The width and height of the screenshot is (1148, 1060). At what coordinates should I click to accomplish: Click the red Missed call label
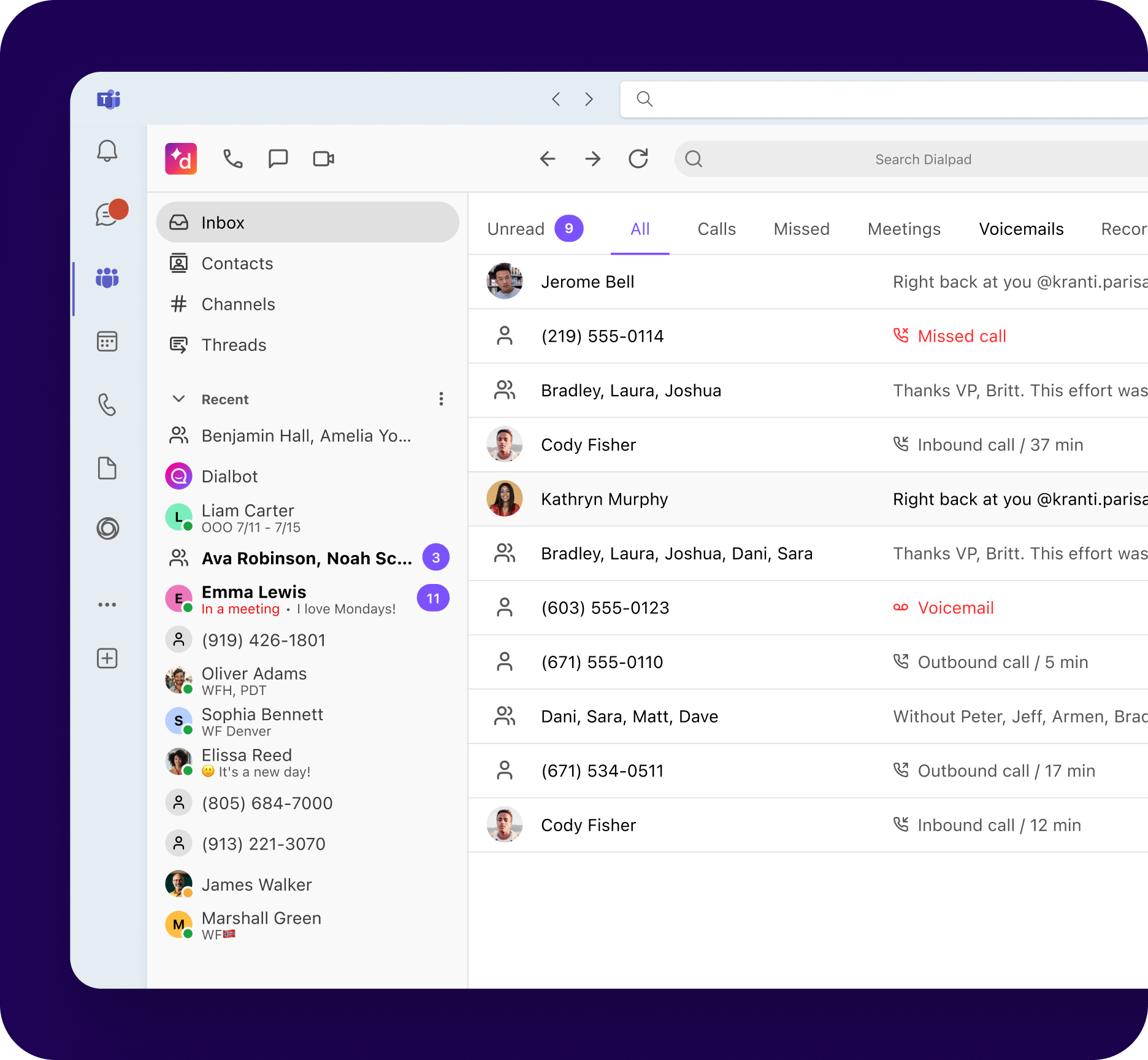962,336
